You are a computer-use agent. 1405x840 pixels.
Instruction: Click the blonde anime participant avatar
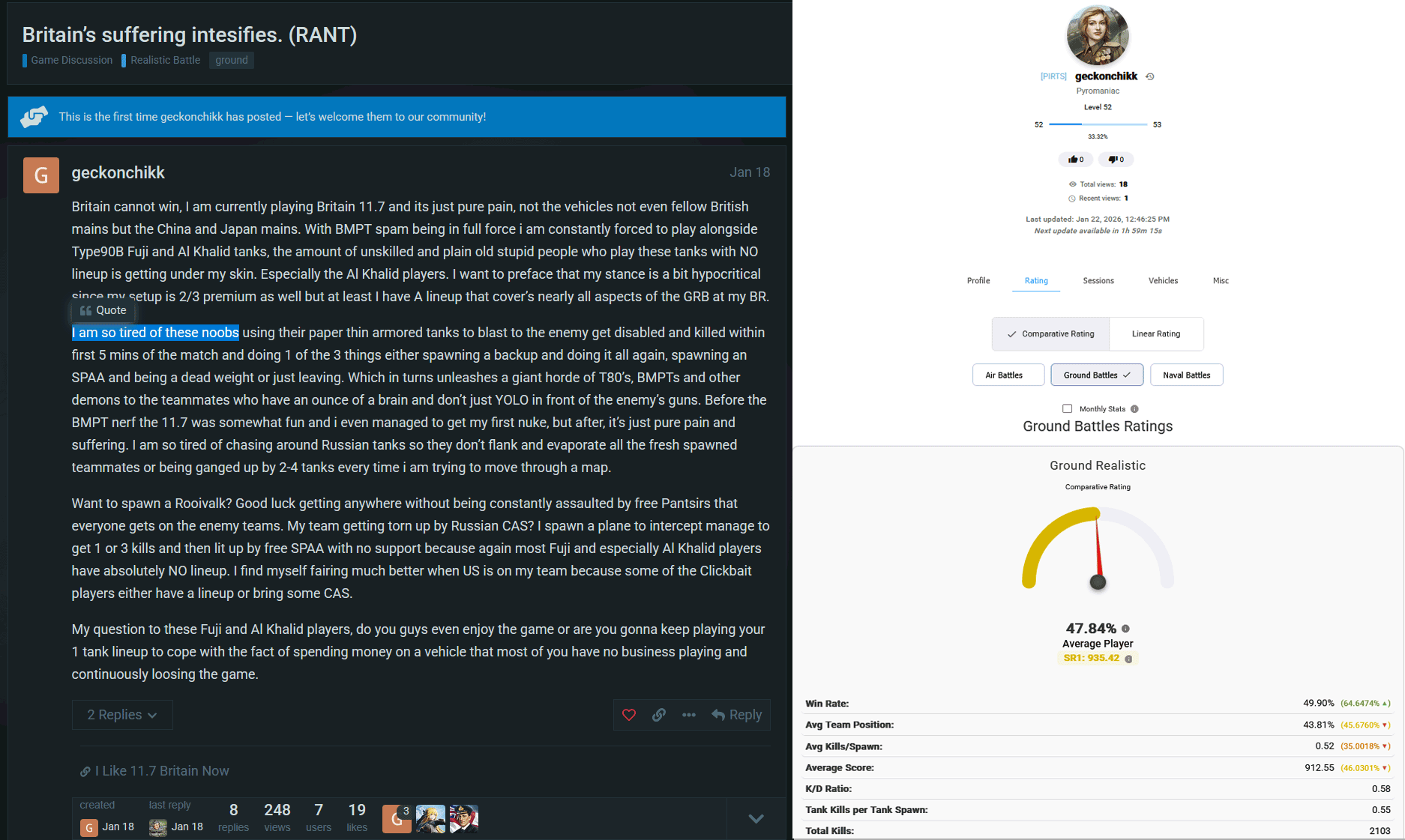point(430,819)
